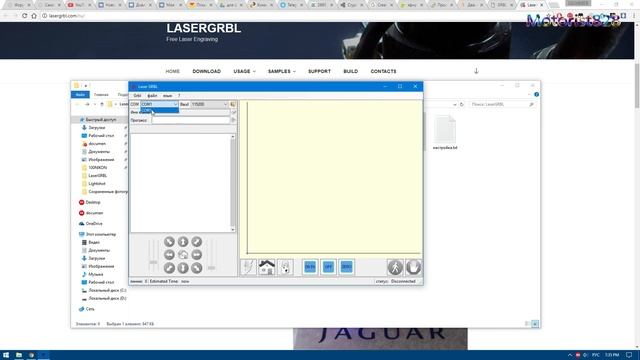The width and height of the screenshot is (640, 360).
Task: Click the hand stop icon
Action: click(x=413, y=267)
